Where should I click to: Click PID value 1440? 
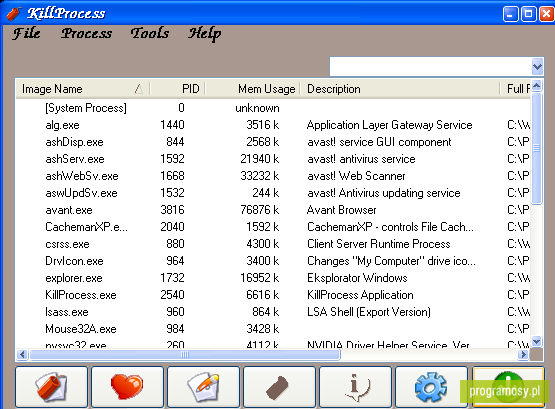pyautogui.click(x=172, y=125)
